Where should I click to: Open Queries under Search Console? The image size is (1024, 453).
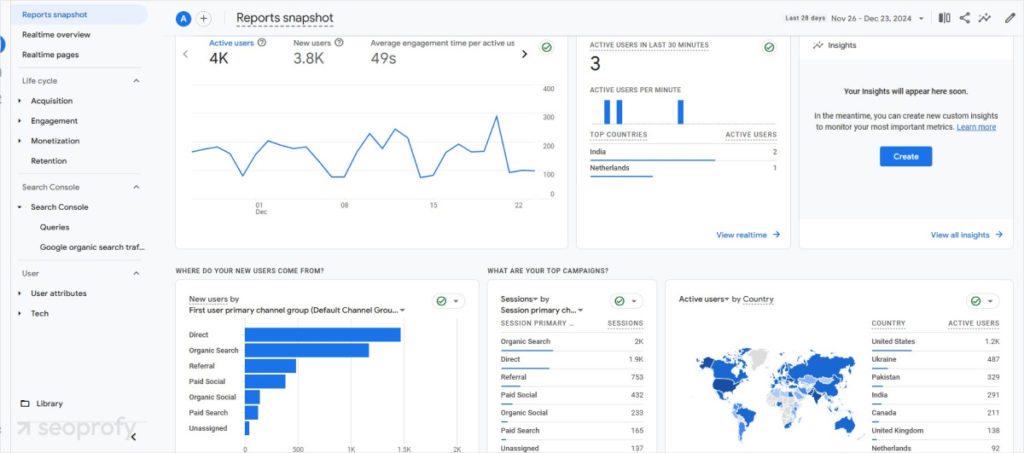(x=54, y=228)
